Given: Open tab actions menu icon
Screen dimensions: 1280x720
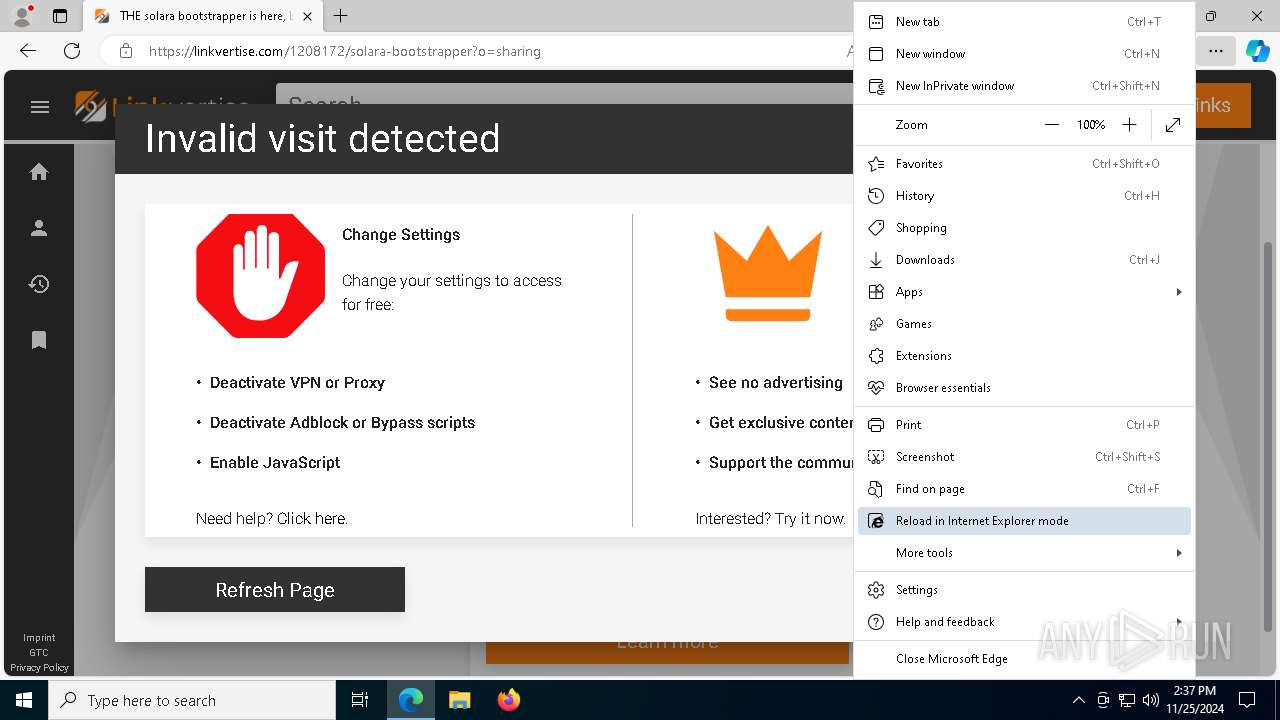Looking at the screenshot, I should (x=60, y=16).
